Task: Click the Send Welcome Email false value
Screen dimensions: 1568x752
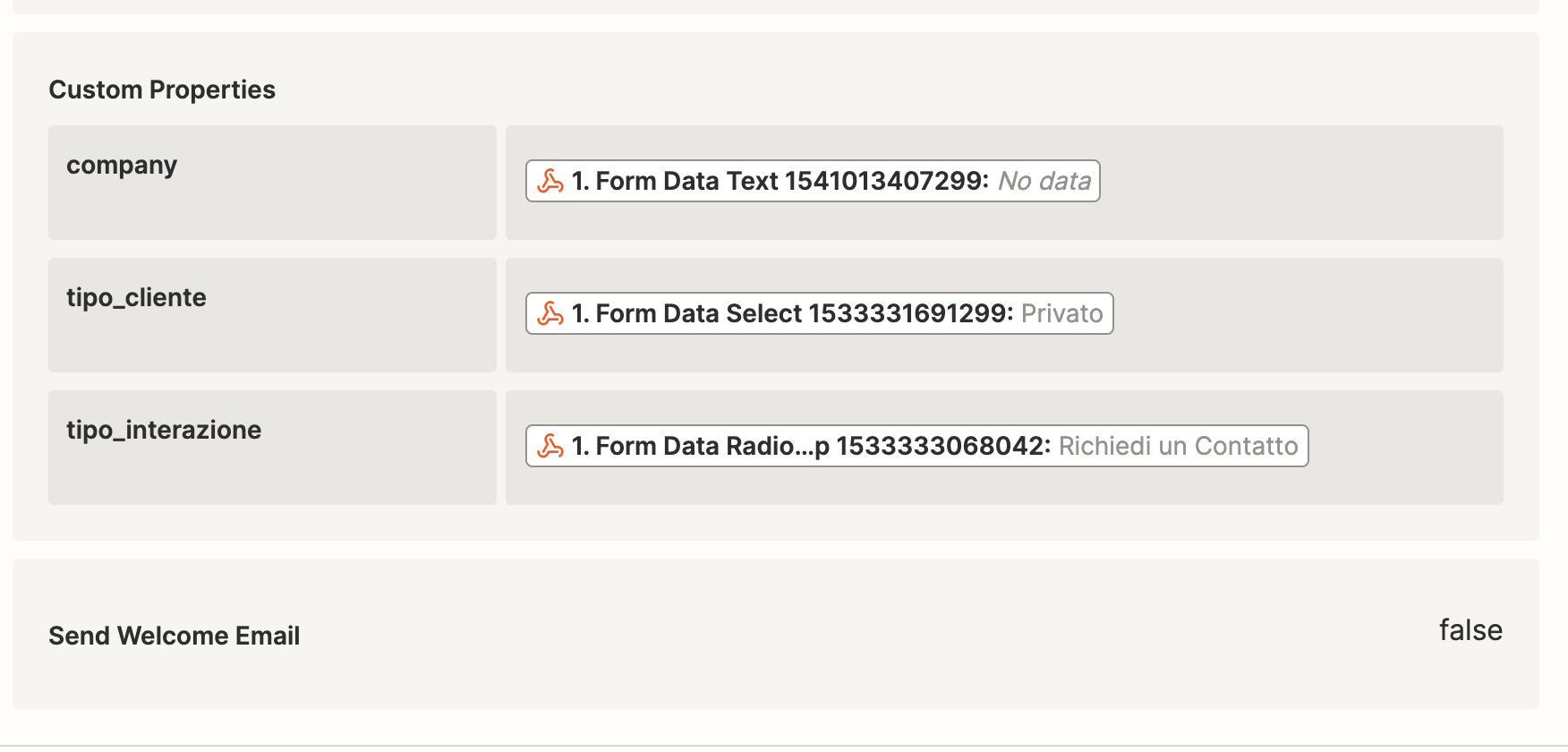Action: coord(1470,630)
